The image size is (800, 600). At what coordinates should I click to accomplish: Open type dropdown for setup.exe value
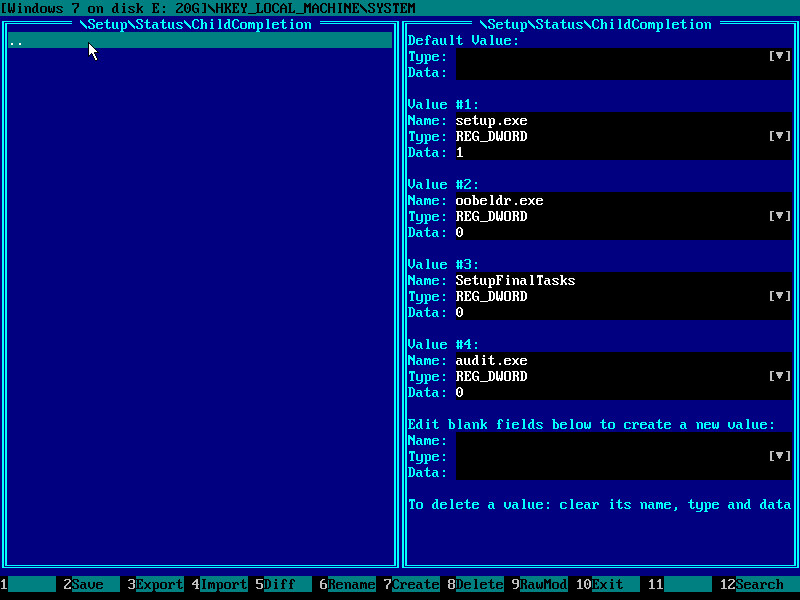tap(780, 136)
